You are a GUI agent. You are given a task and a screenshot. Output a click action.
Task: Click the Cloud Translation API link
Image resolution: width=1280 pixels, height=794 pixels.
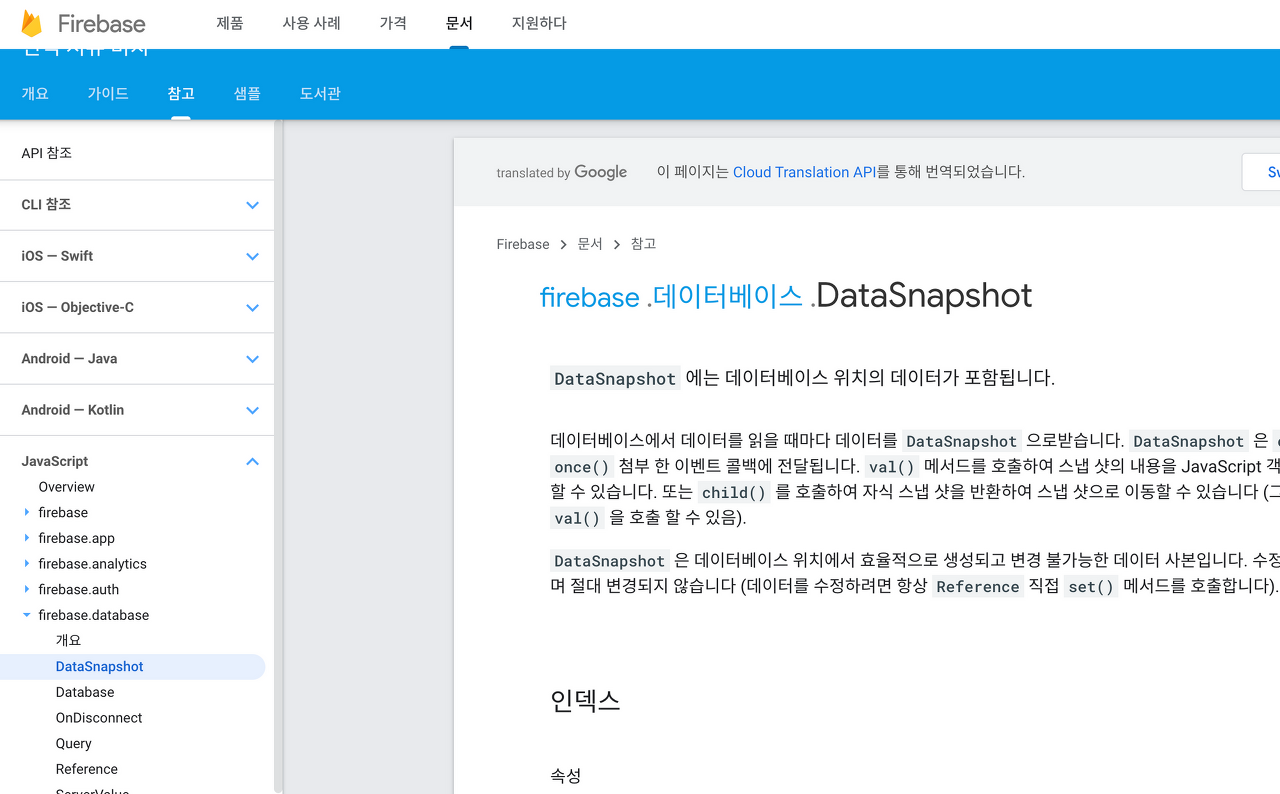point(804,172)
